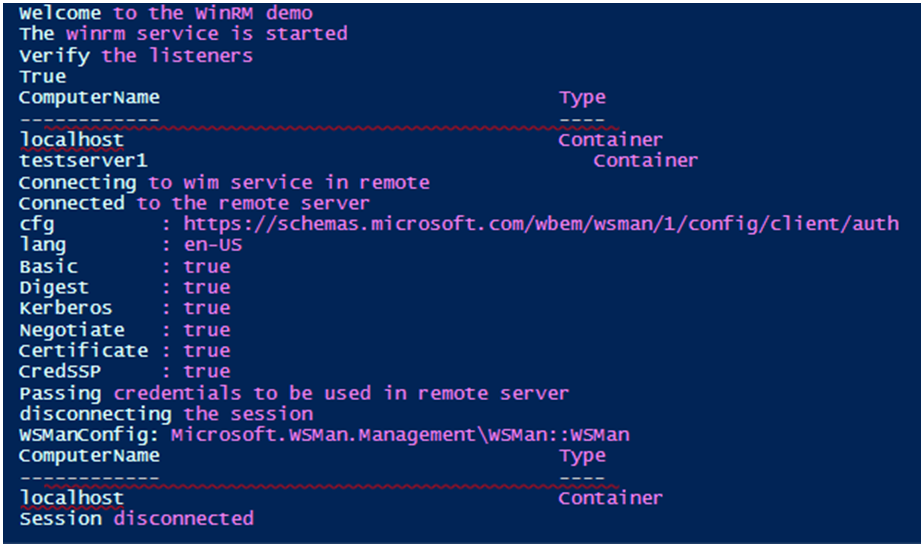The width and height of the screenshot is (921, 545).
Task: Click the en-US lang value
Action: pyautogui.click(x=213, y=246)
